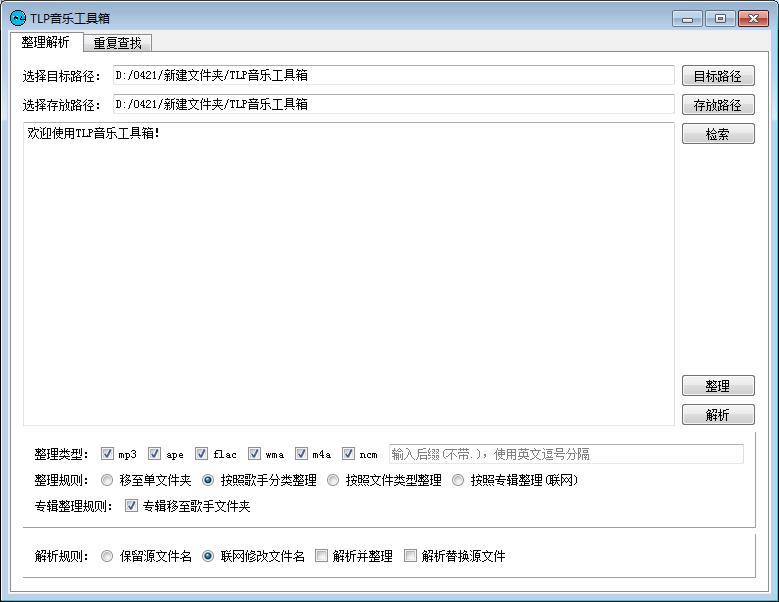Disable the ncm file type checkbox
779x602 pixels.
[348, 453]
